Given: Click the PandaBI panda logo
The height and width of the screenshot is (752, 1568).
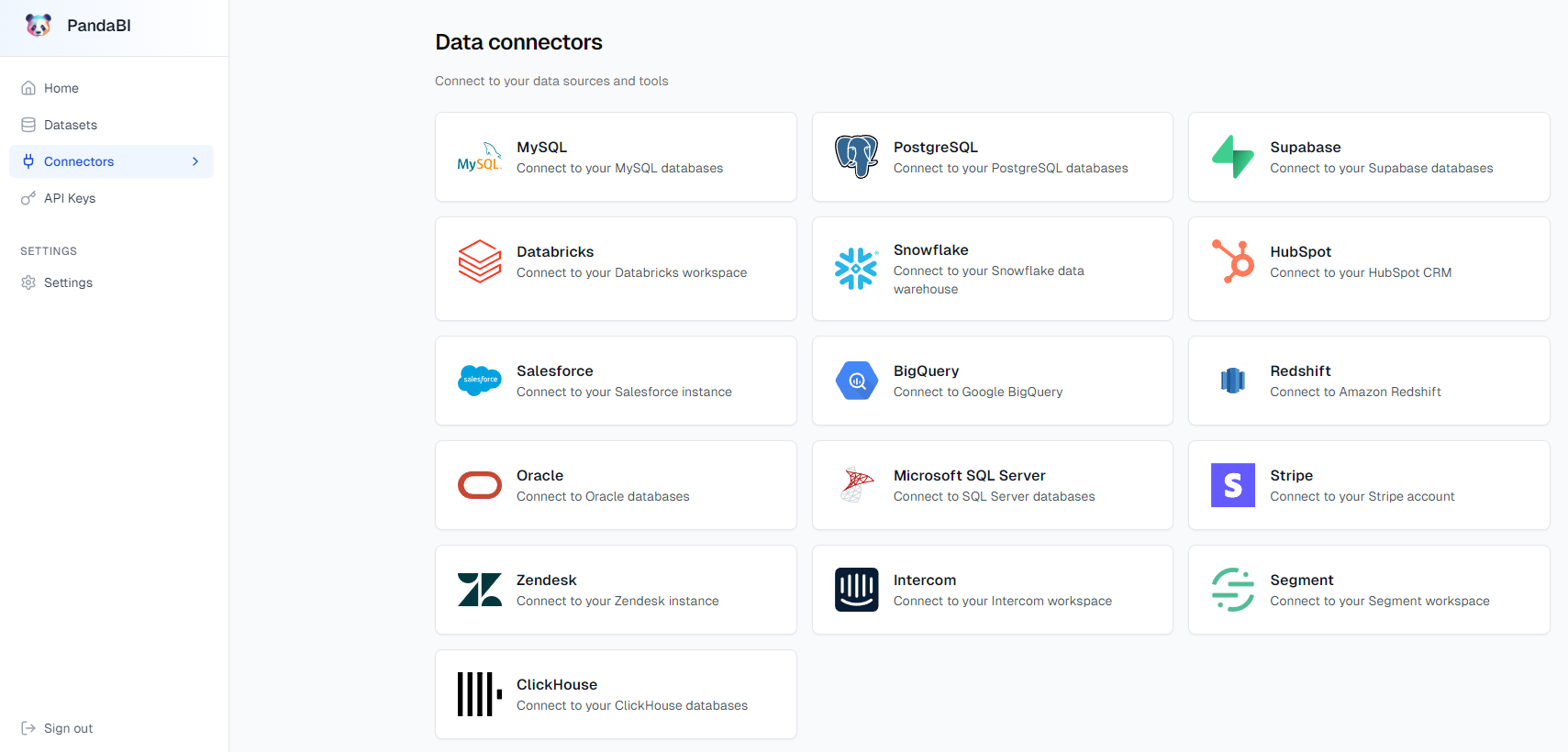Looking at the screenshot, I should tap(39, 26).
